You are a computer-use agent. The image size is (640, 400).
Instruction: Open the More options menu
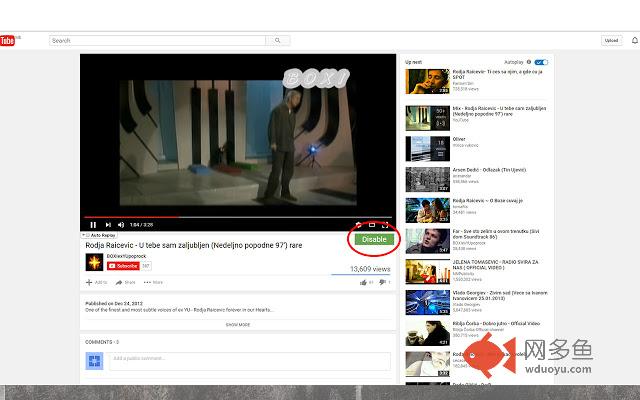[153, 282]
